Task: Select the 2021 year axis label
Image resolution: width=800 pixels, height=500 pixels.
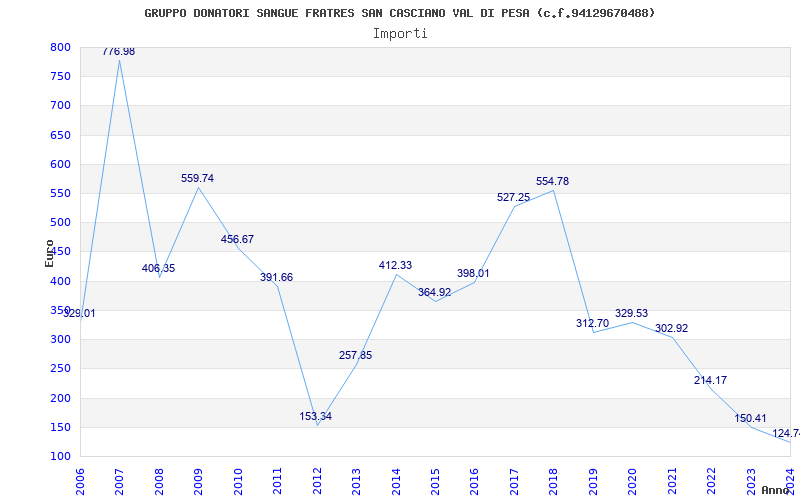Action: 672,481
